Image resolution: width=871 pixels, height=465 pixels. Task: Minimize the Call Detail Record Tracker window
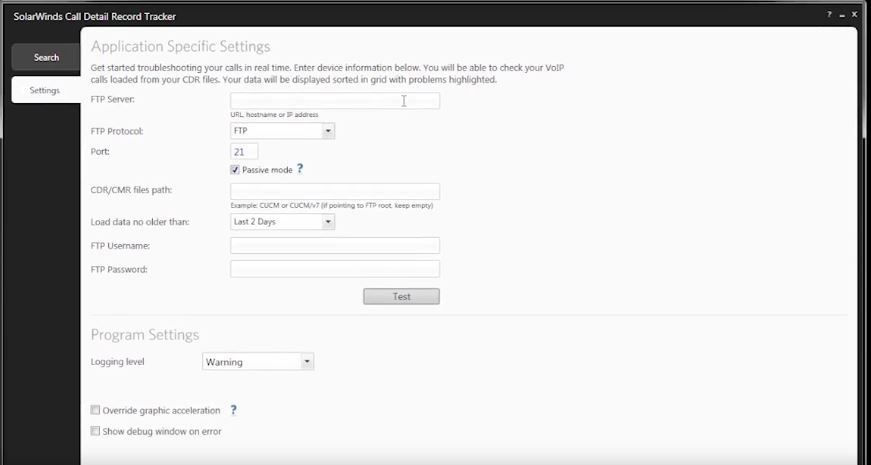tap(843, 16)
